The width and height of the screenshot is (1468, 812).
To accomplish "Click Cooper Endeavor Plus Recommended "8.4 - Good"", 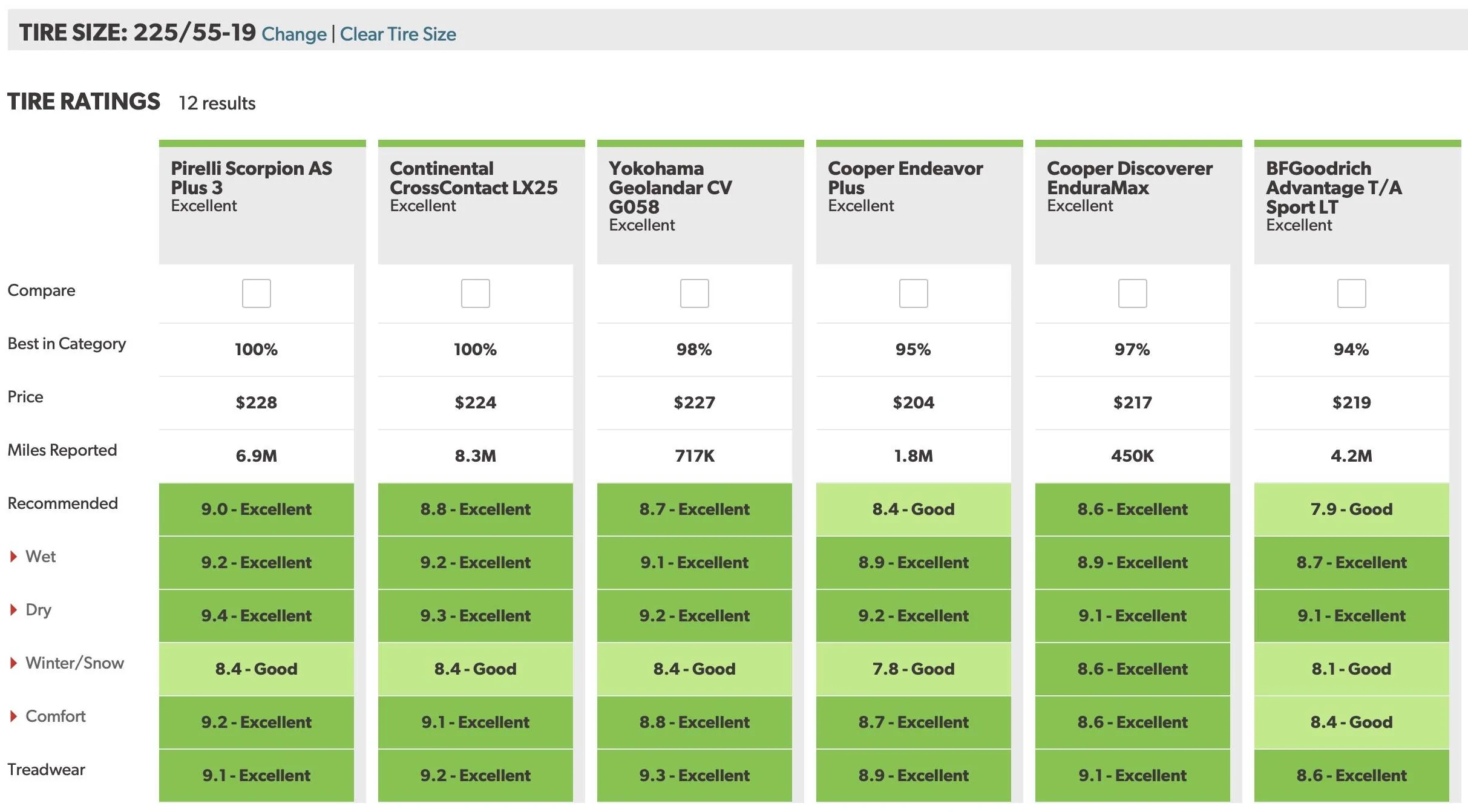I will coord(914,509).
